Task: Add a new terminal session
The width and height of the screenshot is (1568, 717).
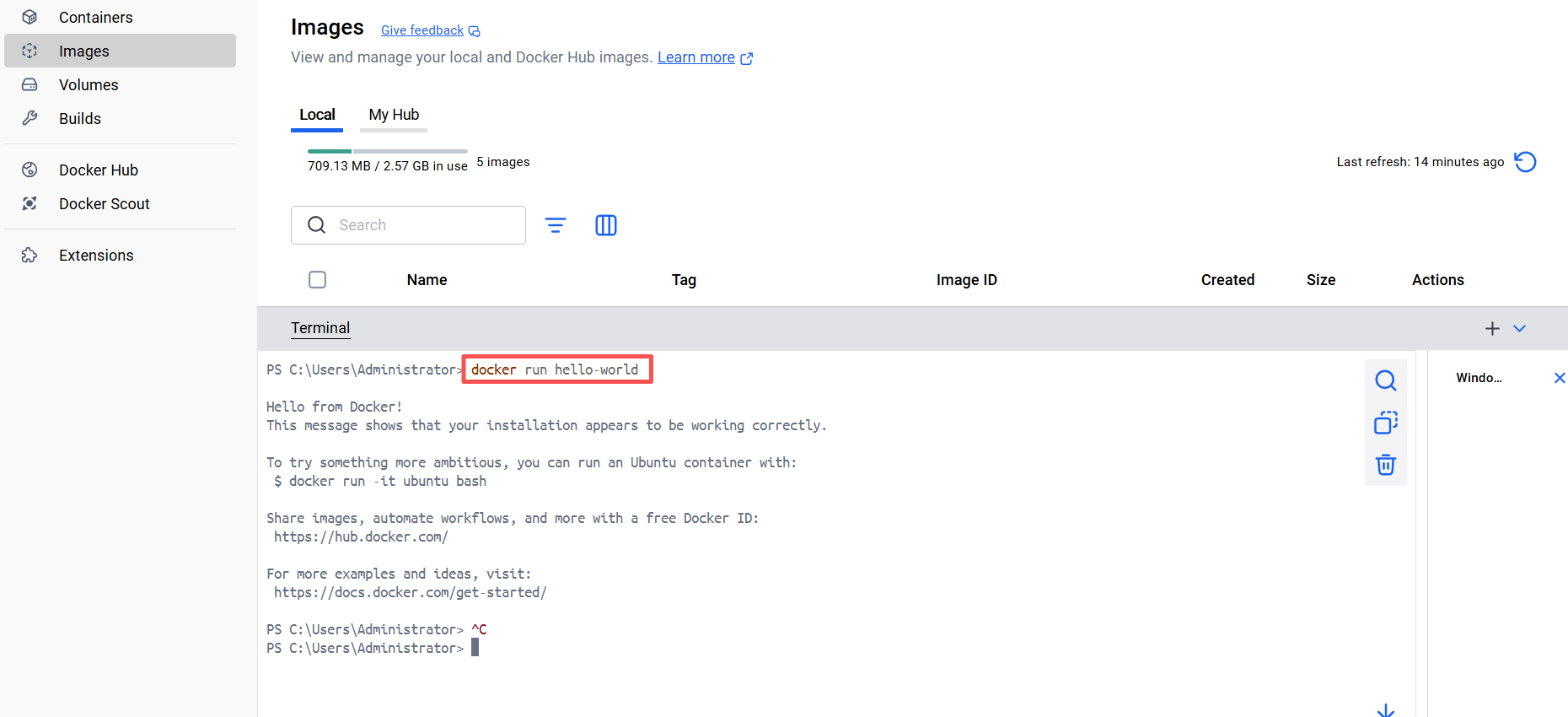Action: click(1492, 328)
